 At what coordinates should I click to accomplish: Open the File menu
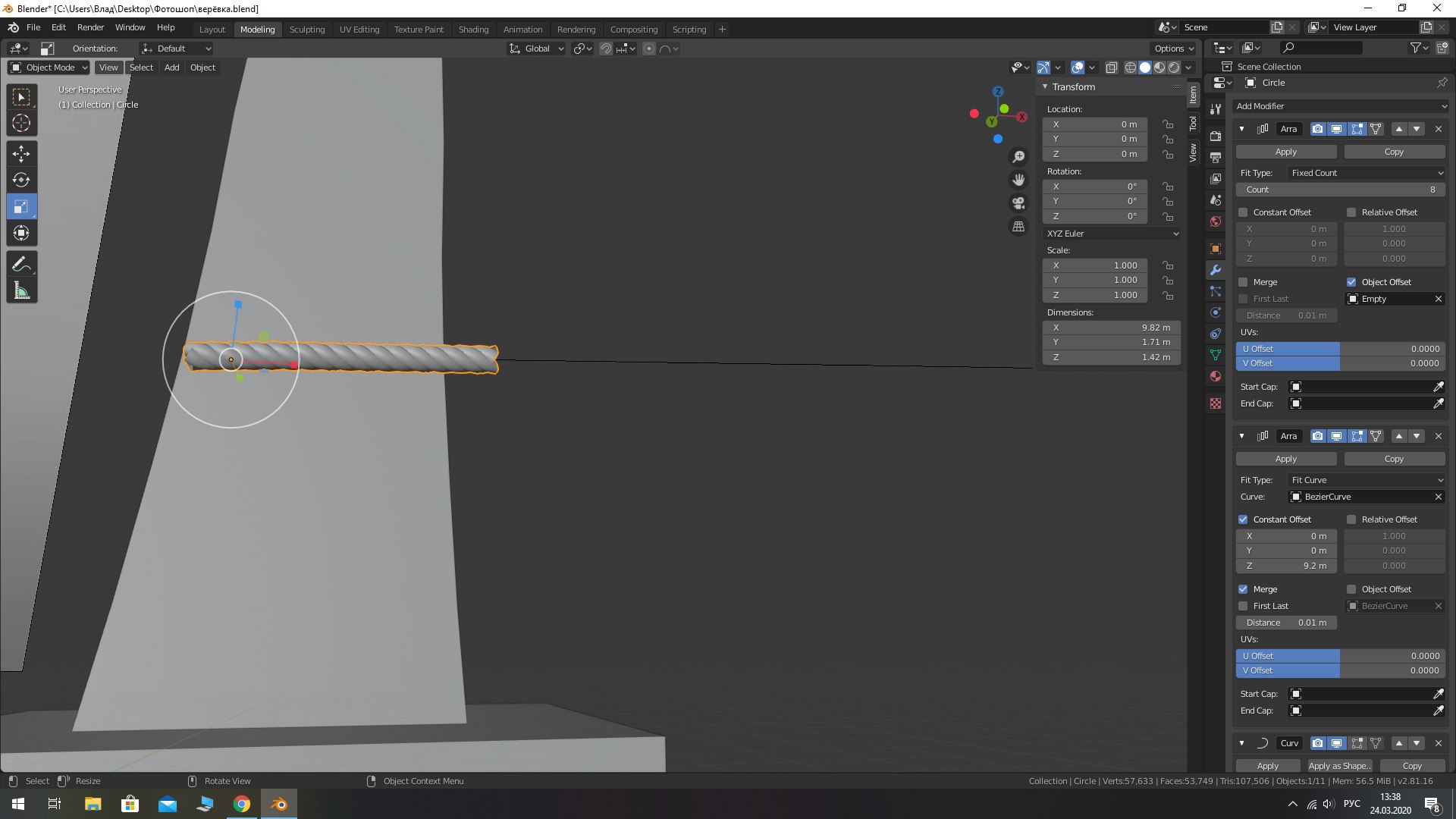33,27
